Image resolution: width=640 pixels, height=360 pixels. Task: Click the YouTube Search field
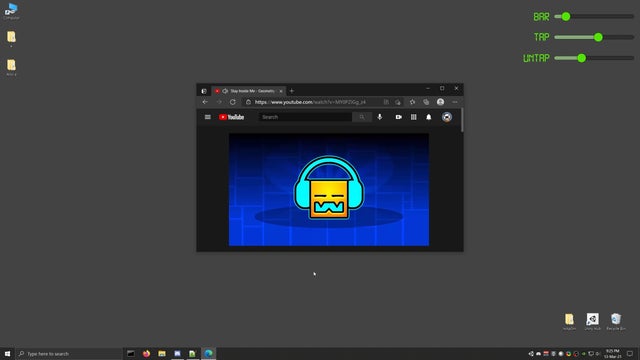coord(305,117)
